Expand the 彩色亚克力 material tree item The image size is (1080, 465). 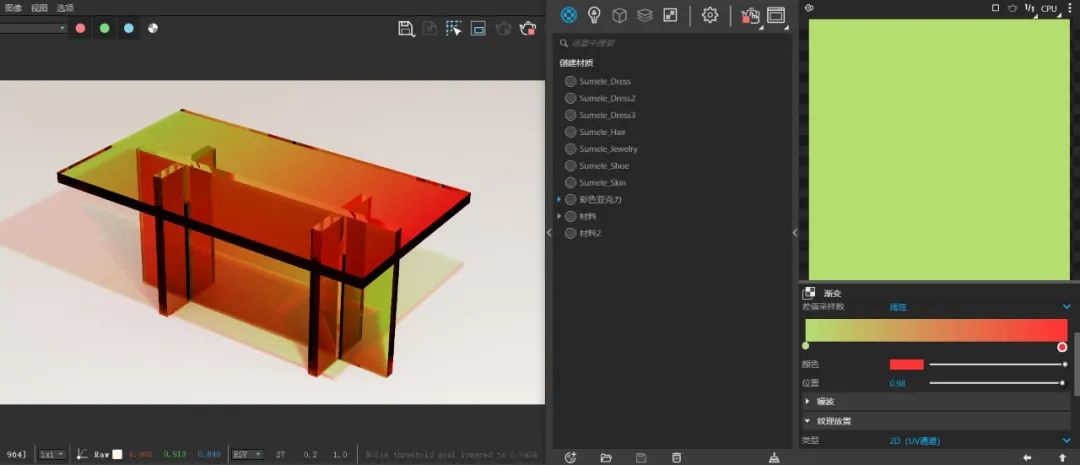[559, 199]
